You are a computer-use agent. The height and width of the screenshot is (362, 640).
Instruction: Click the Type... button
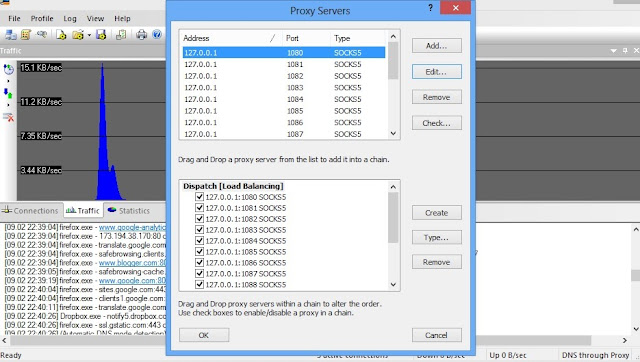[x=436, y=237]
